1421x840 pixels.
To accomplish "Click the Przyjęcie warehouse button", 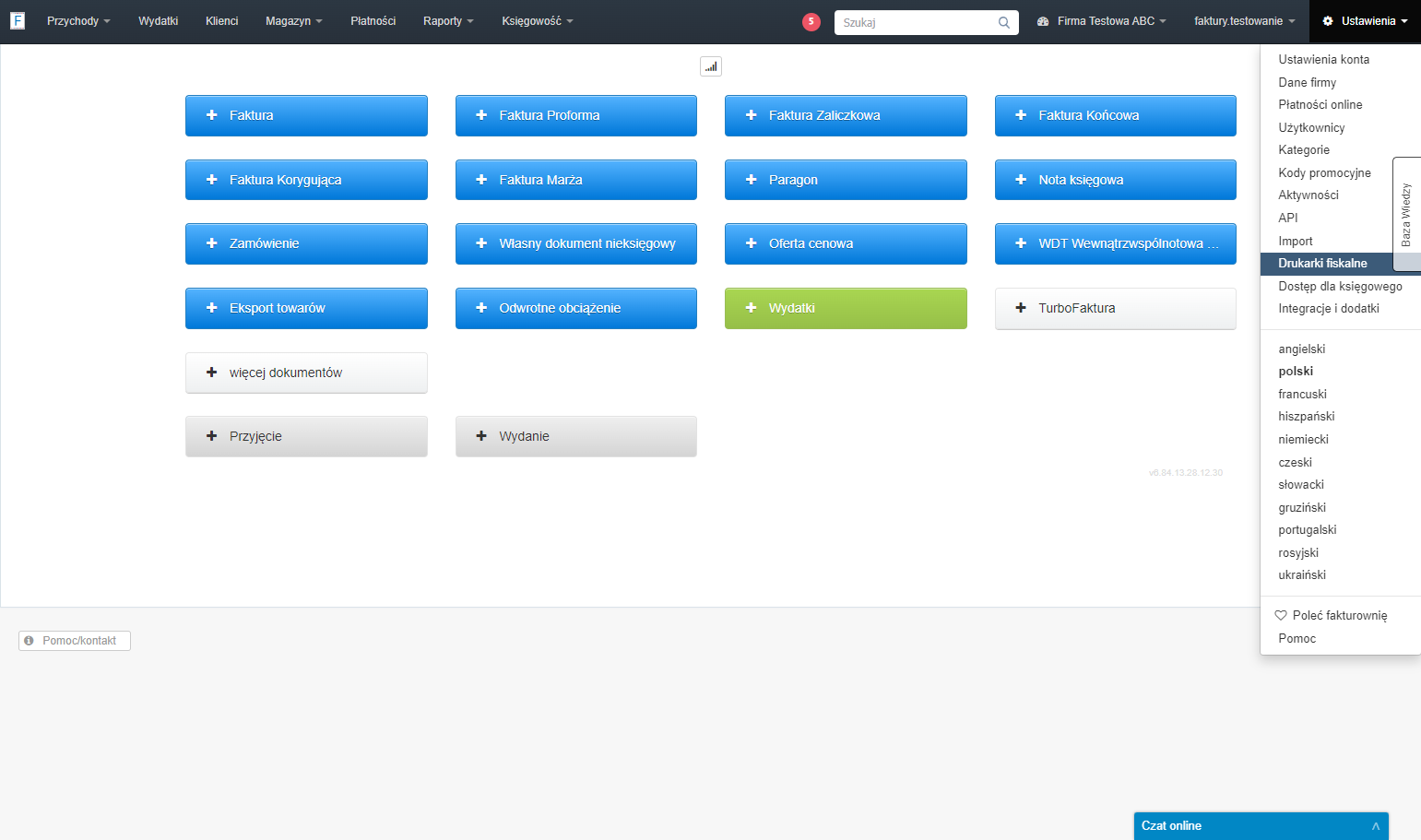I will pyautogui.click(x=306, y=436).
